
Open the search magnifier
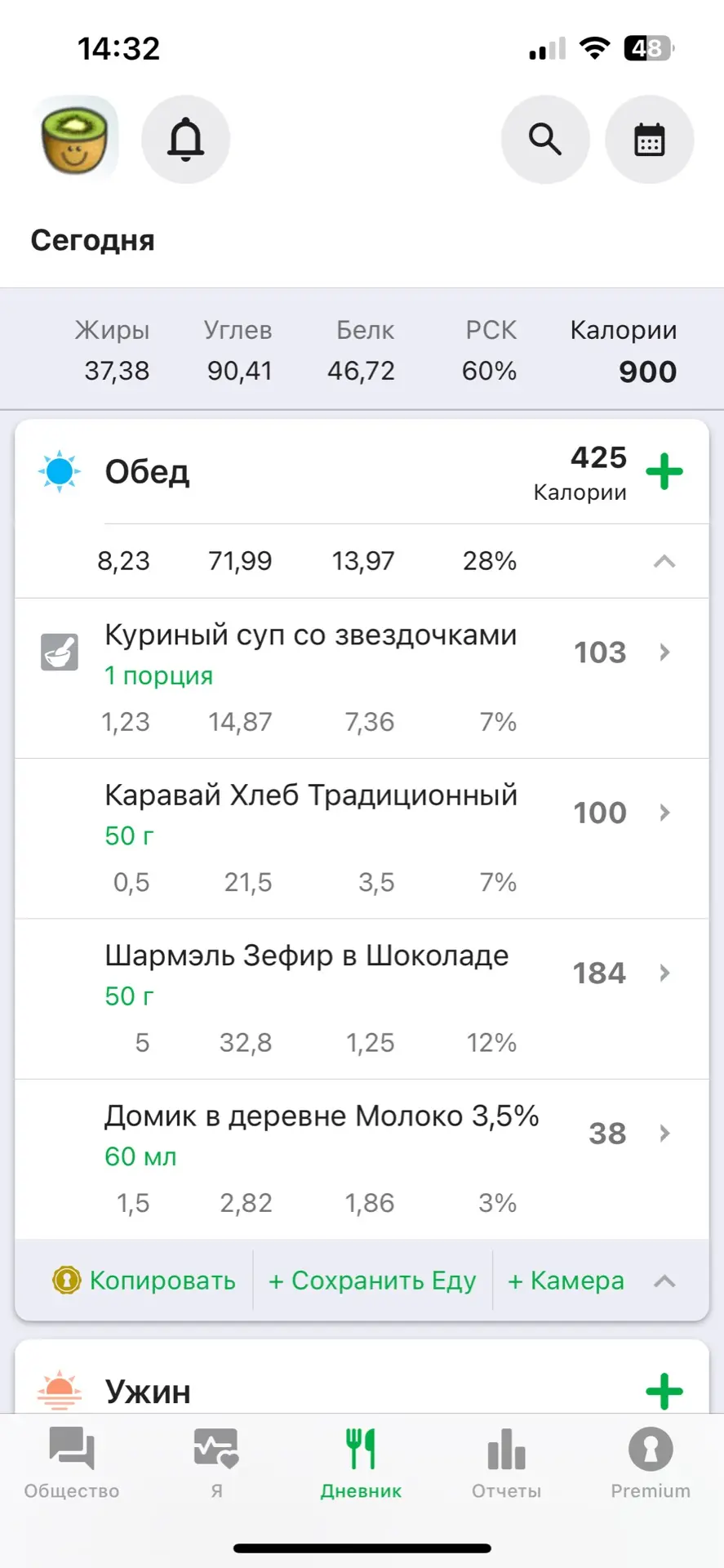click(x=544, y=140)
